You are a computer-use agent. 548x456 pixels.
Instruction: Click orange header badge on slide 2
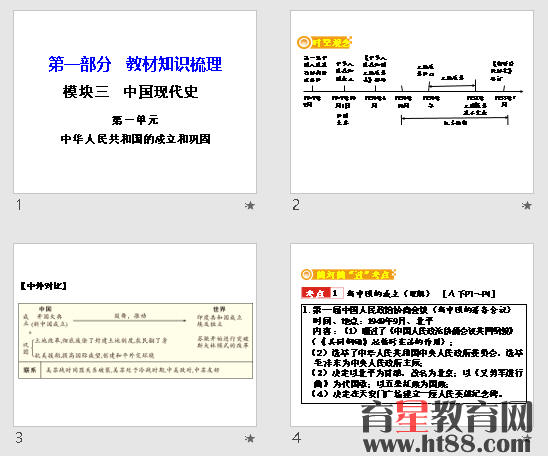pyautogui.click(x=324, y=43)
